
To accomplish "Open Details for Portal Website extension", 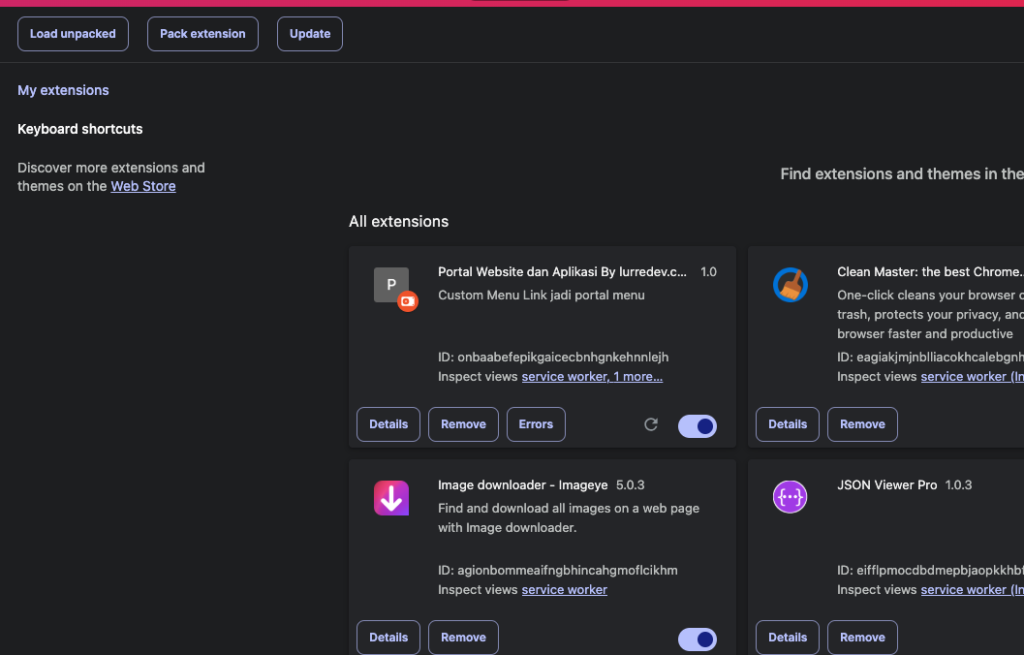I will [x=388, y=424].
